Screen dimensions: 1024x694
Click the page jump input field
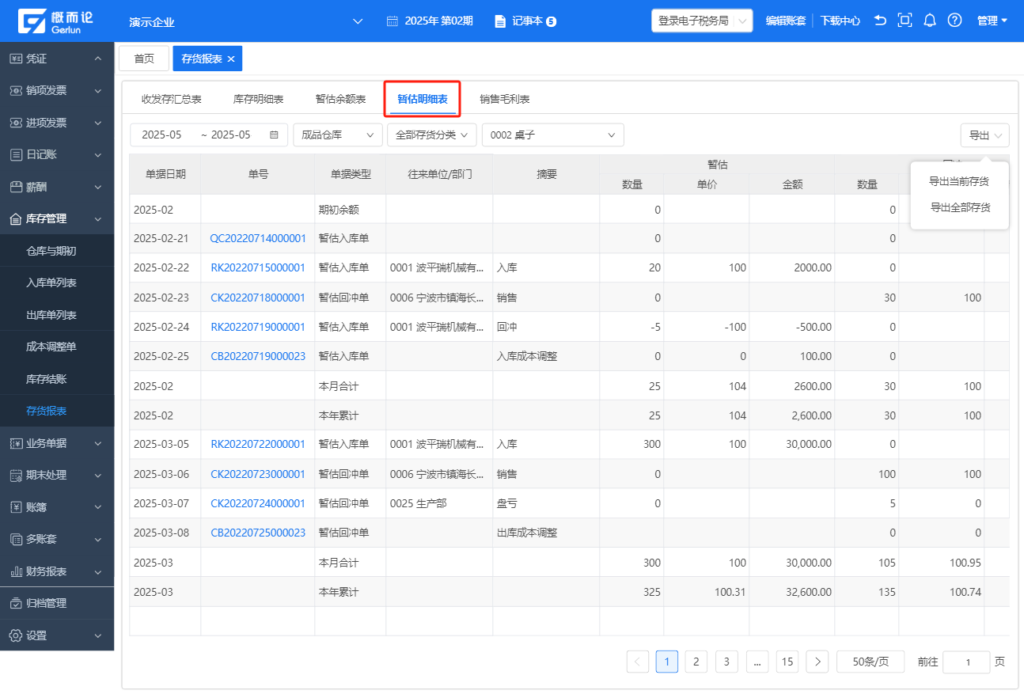click(x=965, y=661)
